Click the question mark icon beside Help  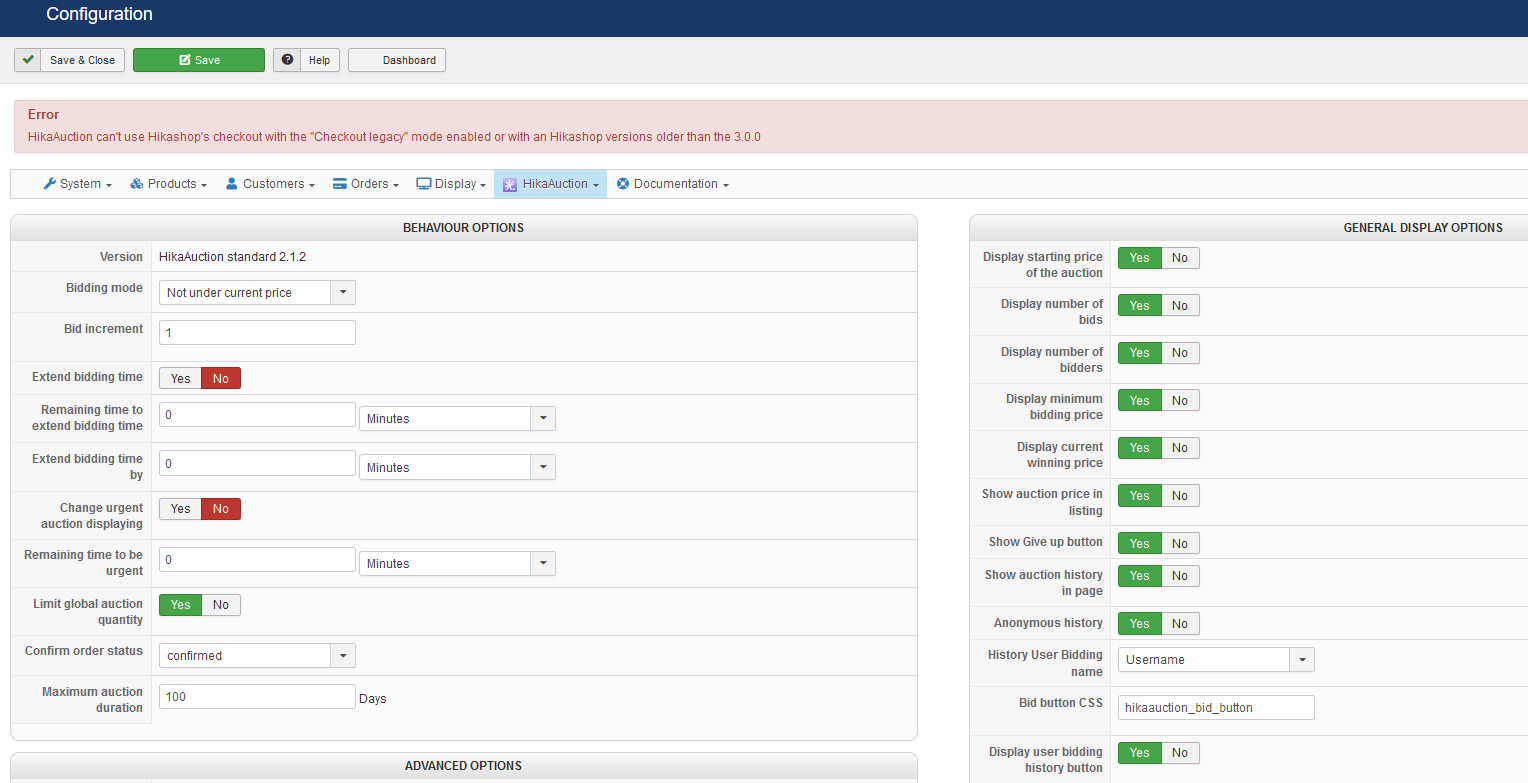click(287, 60)
